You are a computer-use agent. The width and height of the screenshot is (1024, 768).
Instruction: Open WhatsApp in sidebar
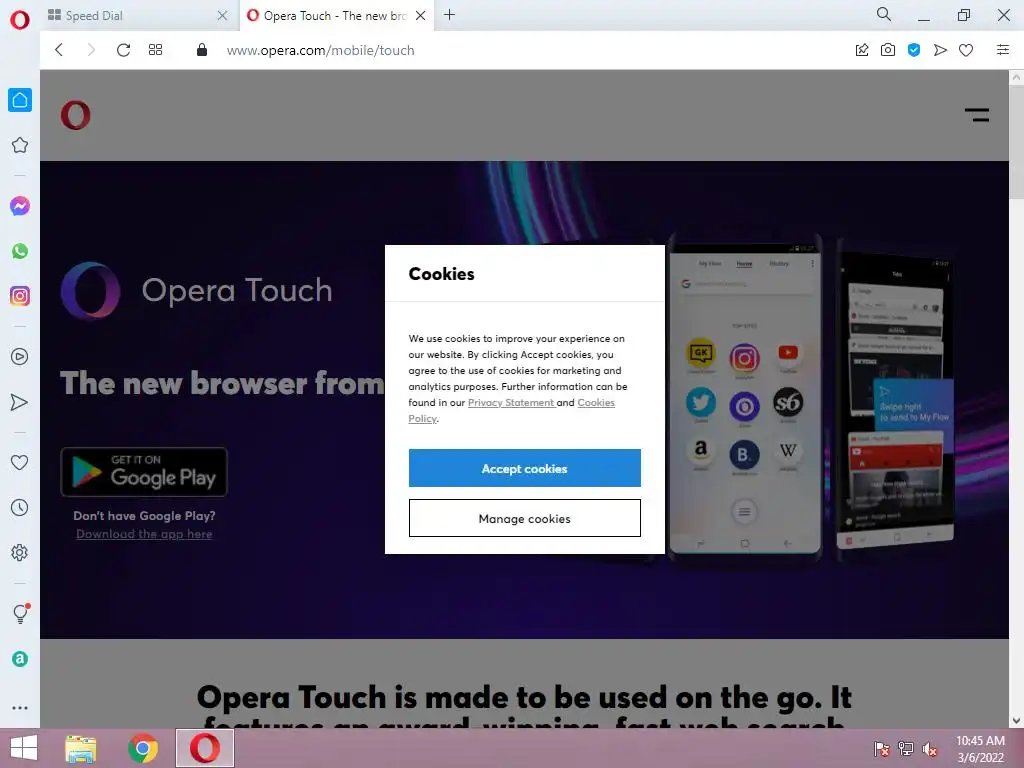(x=20, y=251)
